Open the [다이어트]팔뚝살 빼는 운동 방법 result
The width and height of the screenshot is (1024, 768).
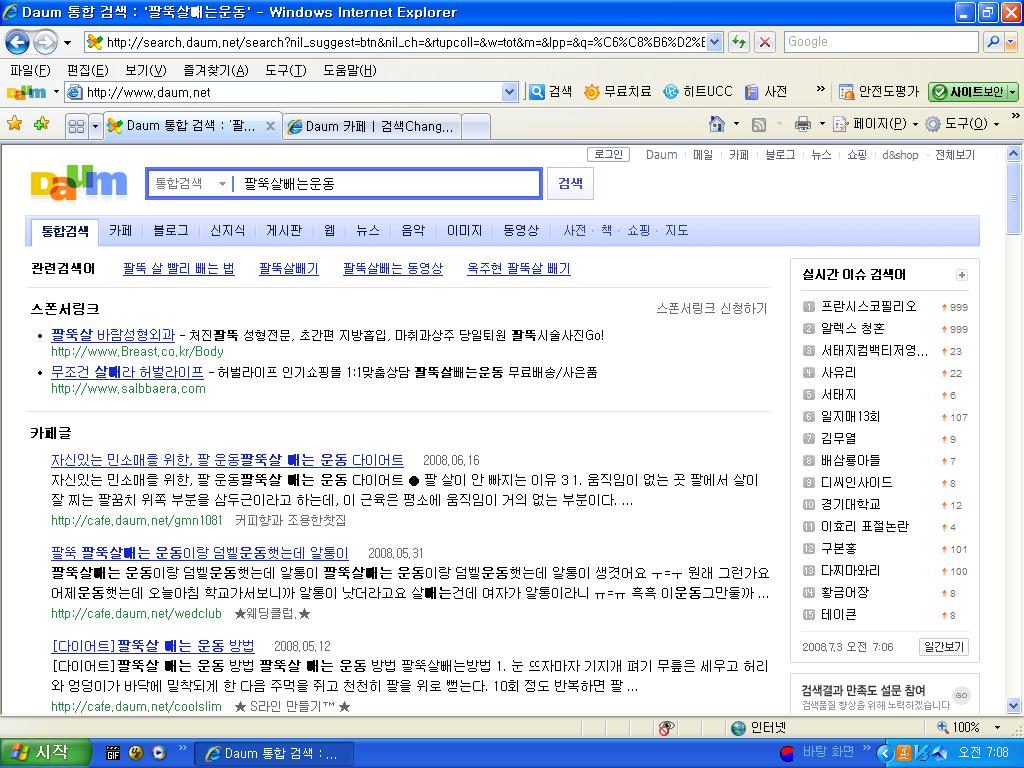click(x=153, y=646)
